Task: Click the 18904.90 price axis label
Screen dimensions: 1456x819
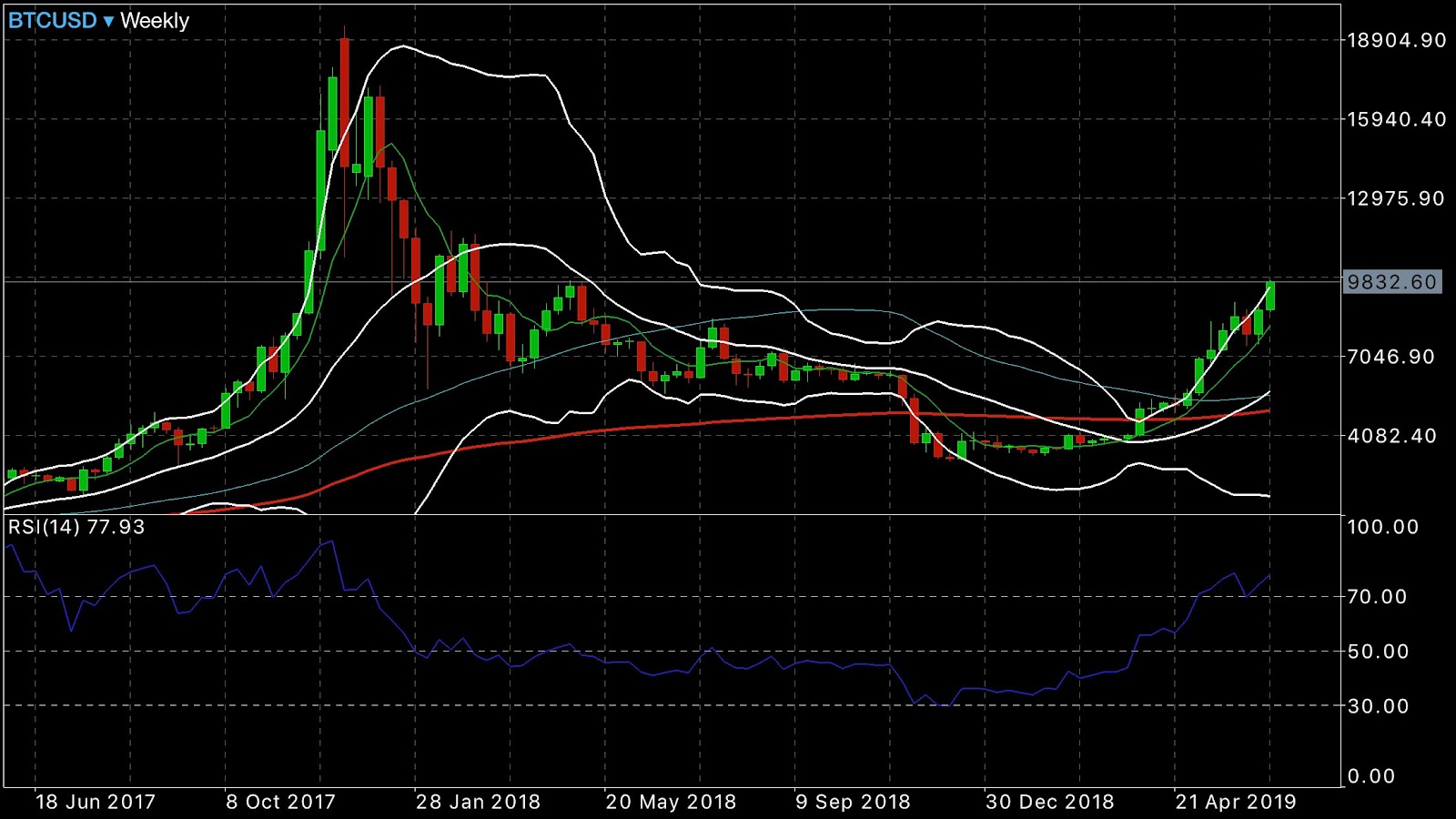Action: pos(1397,40)
